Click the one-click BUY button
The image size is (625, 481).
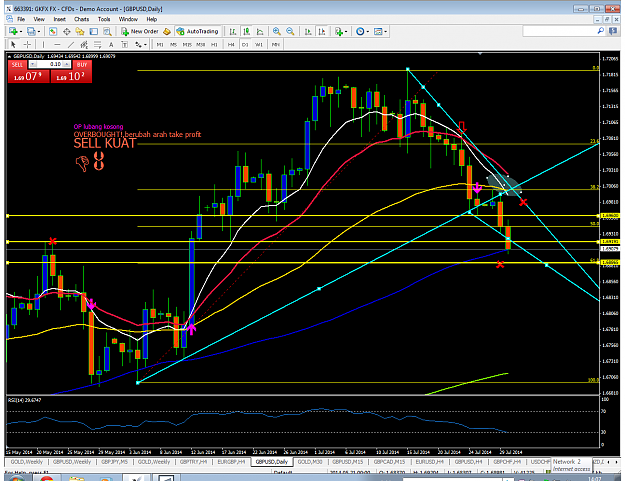point(71,72)
